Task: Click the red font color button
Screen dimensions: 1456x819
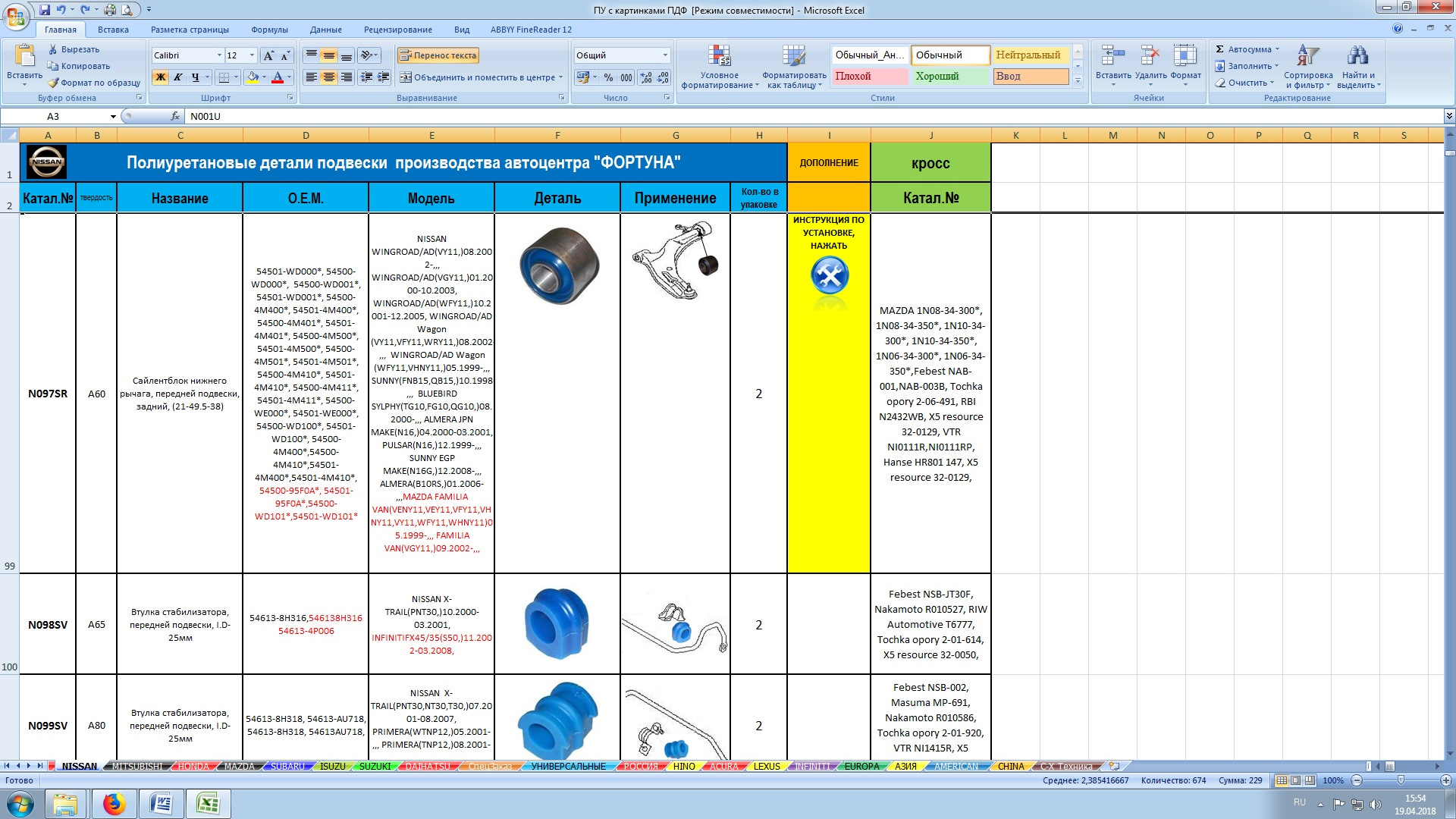Action: pos(278,77)
